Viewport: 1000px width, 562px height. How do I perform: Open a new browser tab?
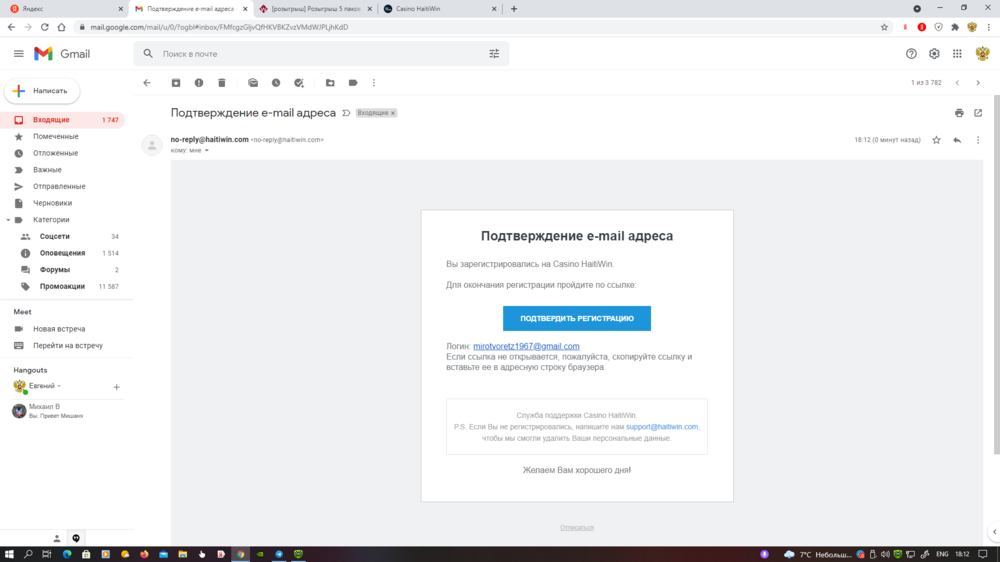(514, 9)
